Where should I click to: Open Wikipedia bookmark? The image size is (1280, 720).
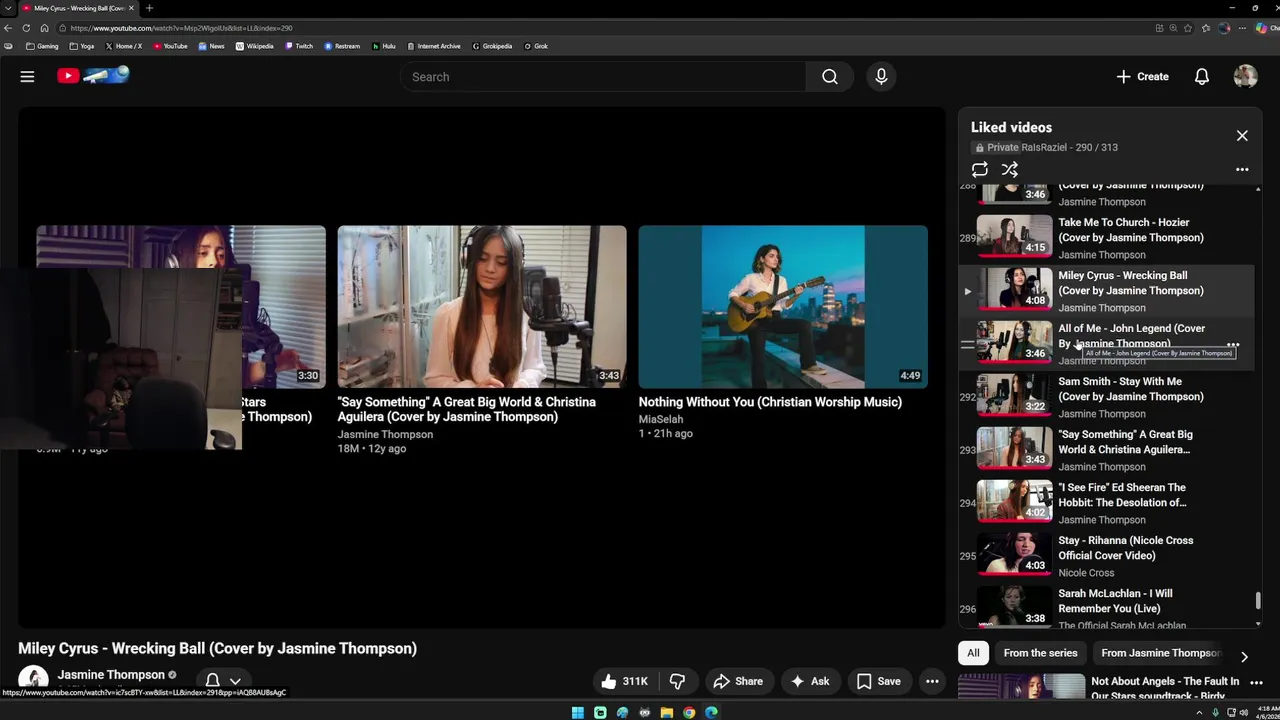click(255, 46)
